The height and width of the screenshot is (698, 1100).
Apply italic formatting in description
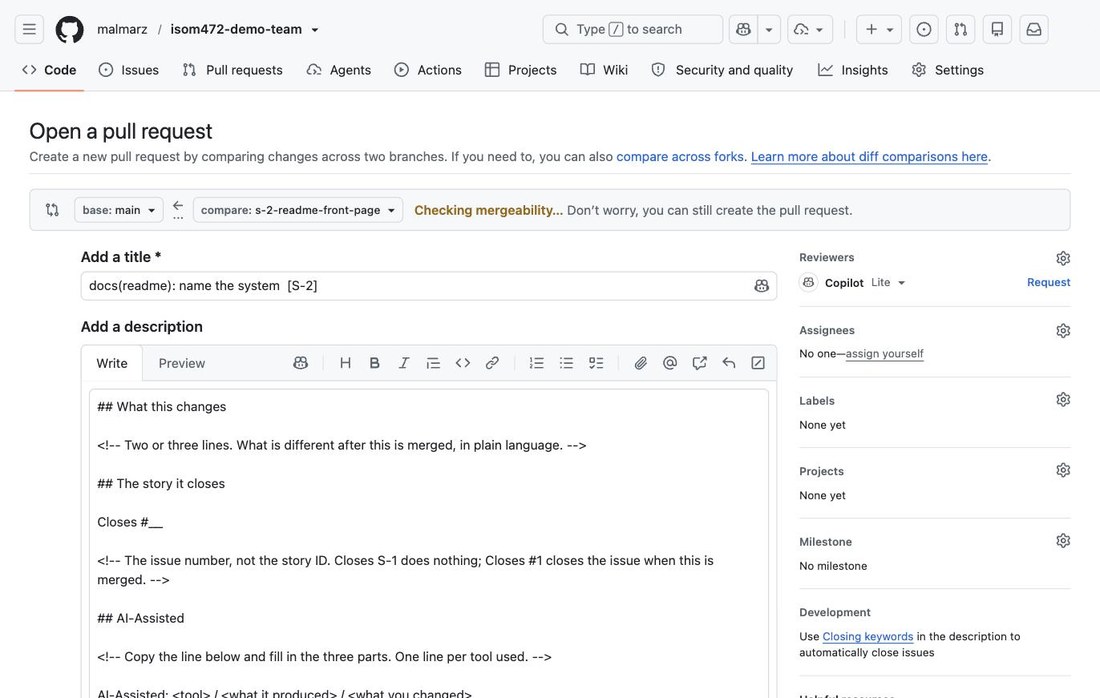point(404,363)
